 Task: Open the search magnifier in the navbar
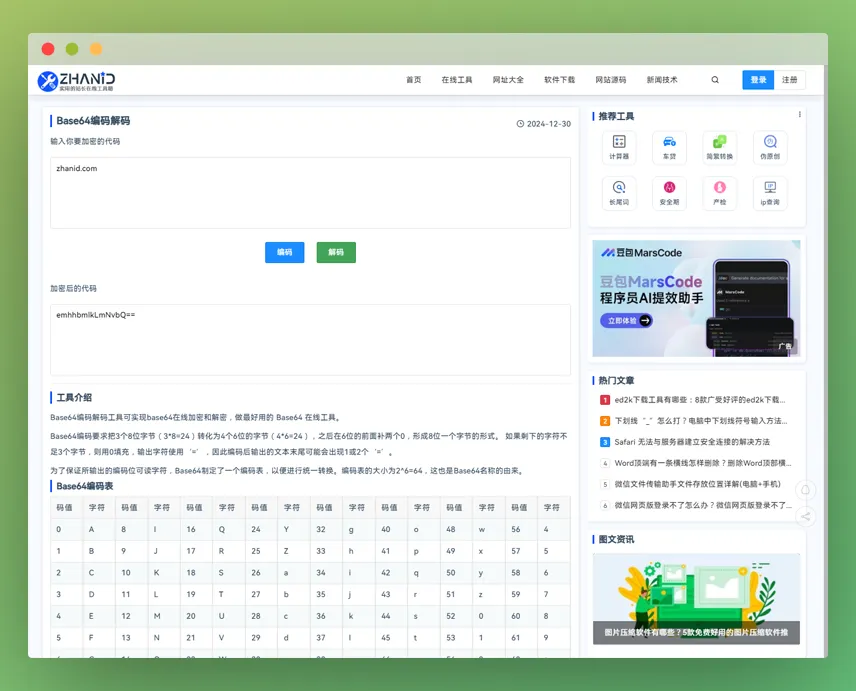(x=714, y=79)
